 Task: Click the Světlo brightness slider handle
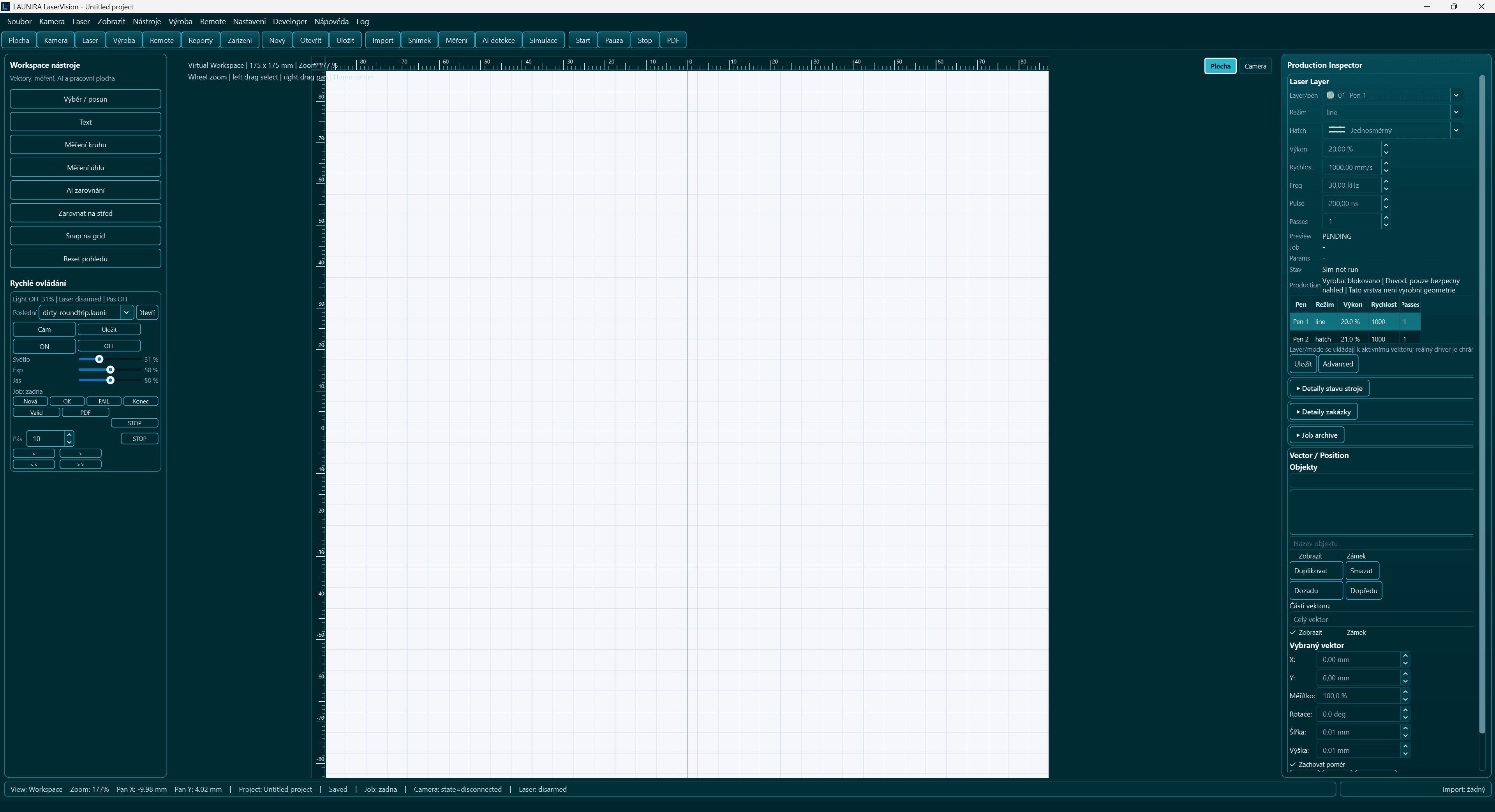point(99,359)
